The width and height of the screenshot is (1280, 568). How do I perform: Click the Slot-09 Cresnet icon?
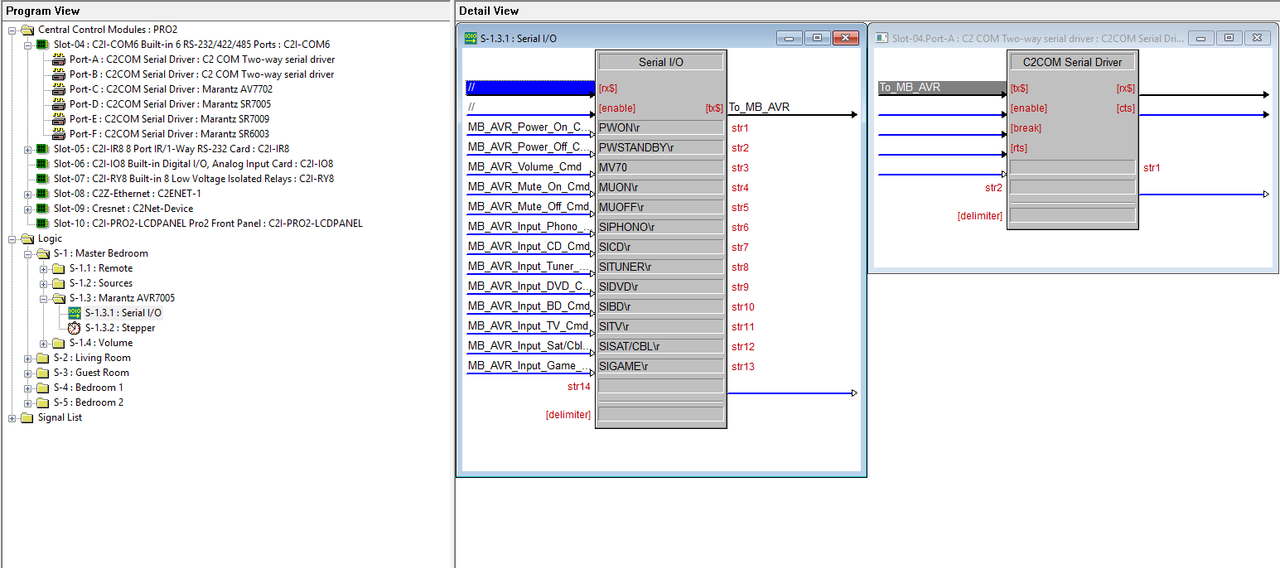pos(43,209)
